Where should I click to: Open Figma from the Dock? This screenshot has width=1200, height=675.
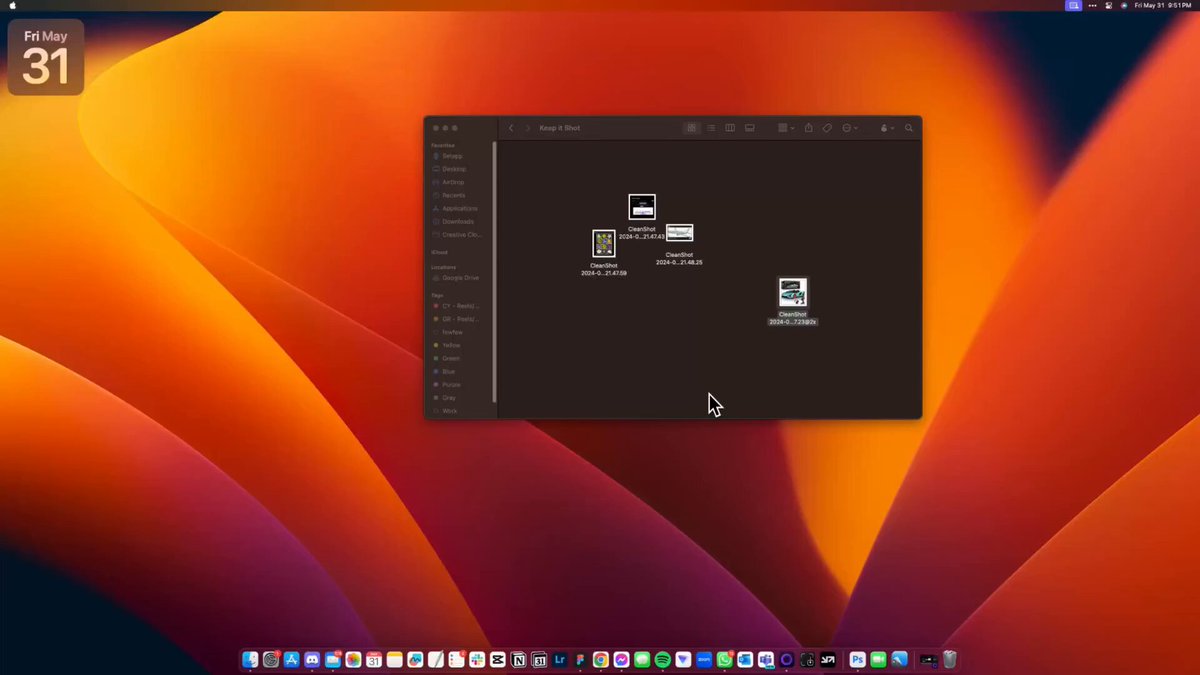point(580,660)
